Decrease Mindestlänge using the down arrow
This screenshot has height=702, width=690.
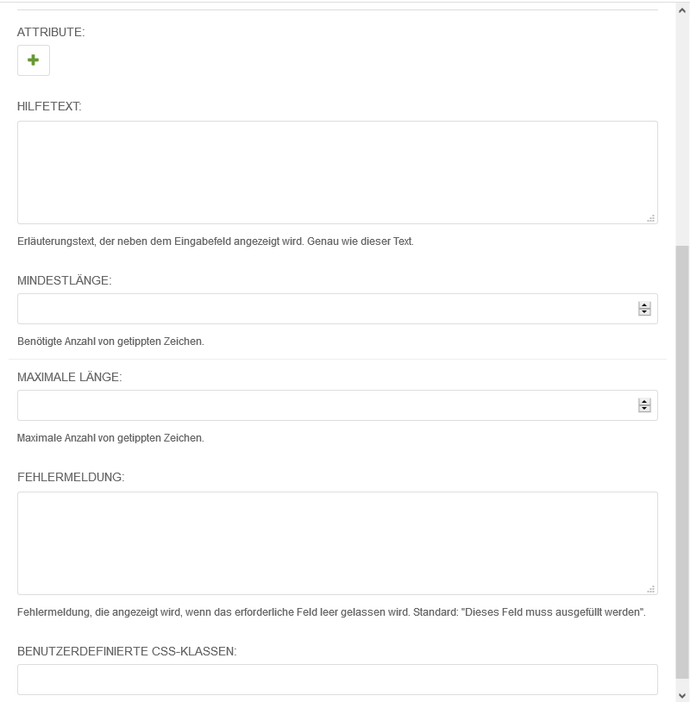coord(644,313)
